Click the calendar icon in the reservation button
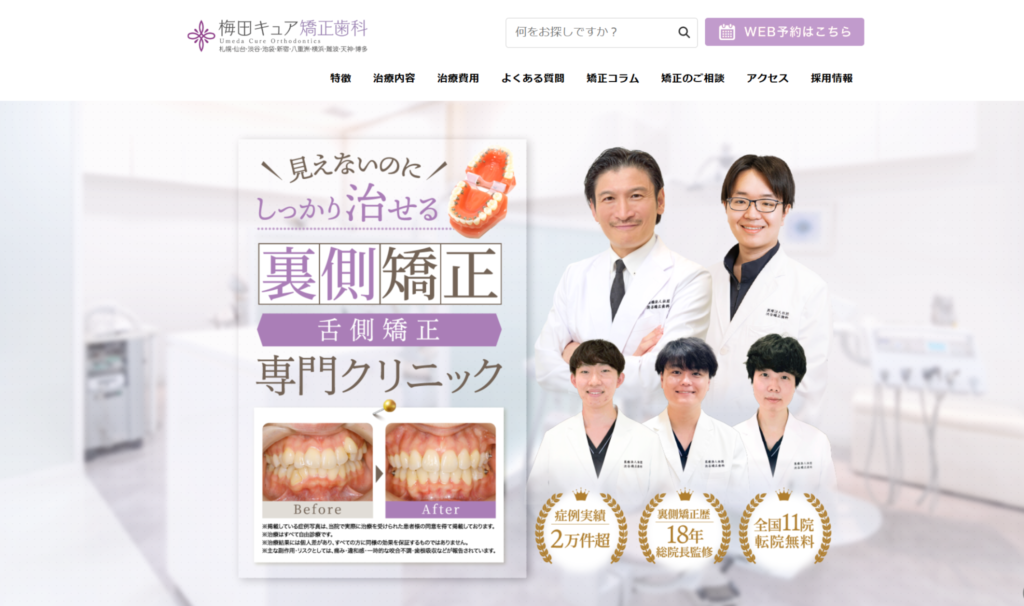 coord(727,32)
